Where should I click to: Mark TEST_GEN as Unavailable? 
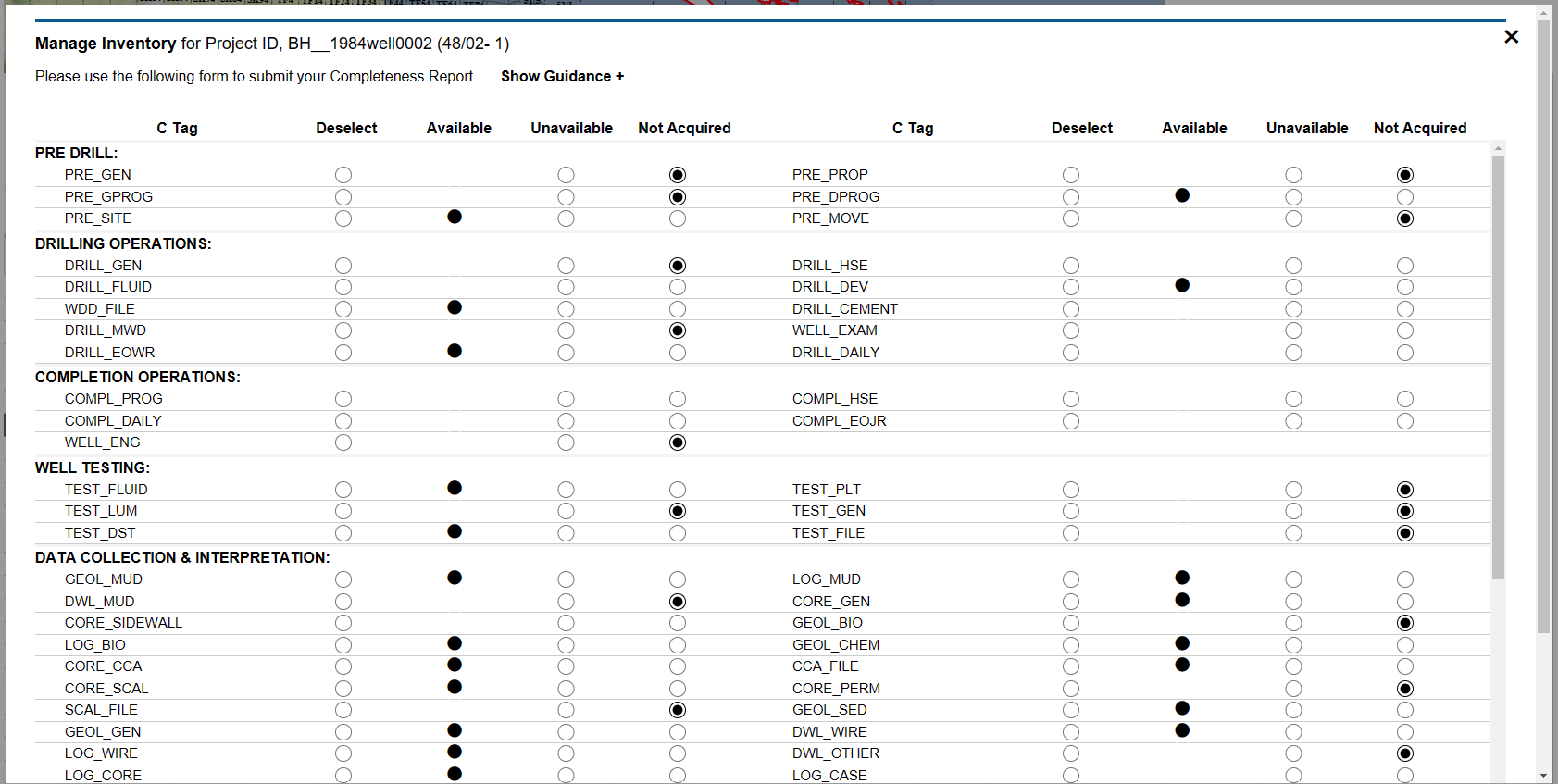(1293, 511)
